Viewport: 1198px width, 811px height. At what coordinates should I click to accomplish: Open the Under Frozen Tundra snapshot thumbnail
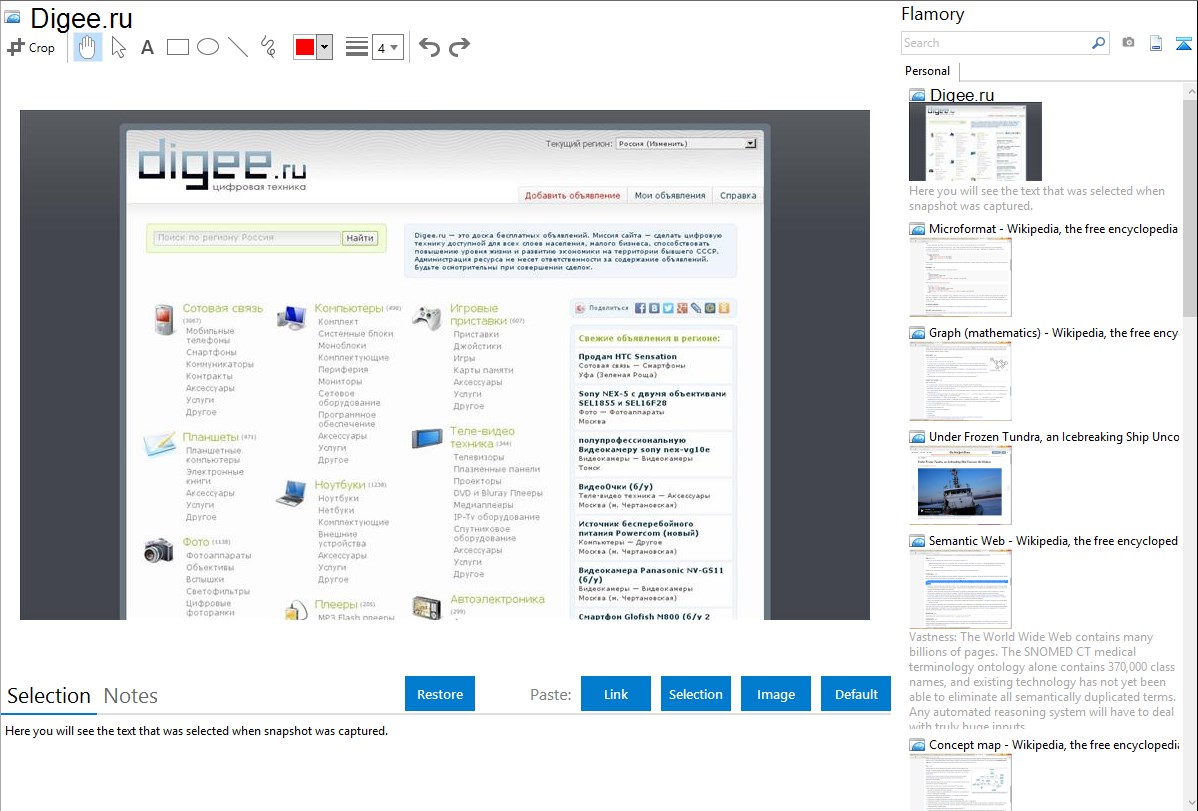coord(960,485)
